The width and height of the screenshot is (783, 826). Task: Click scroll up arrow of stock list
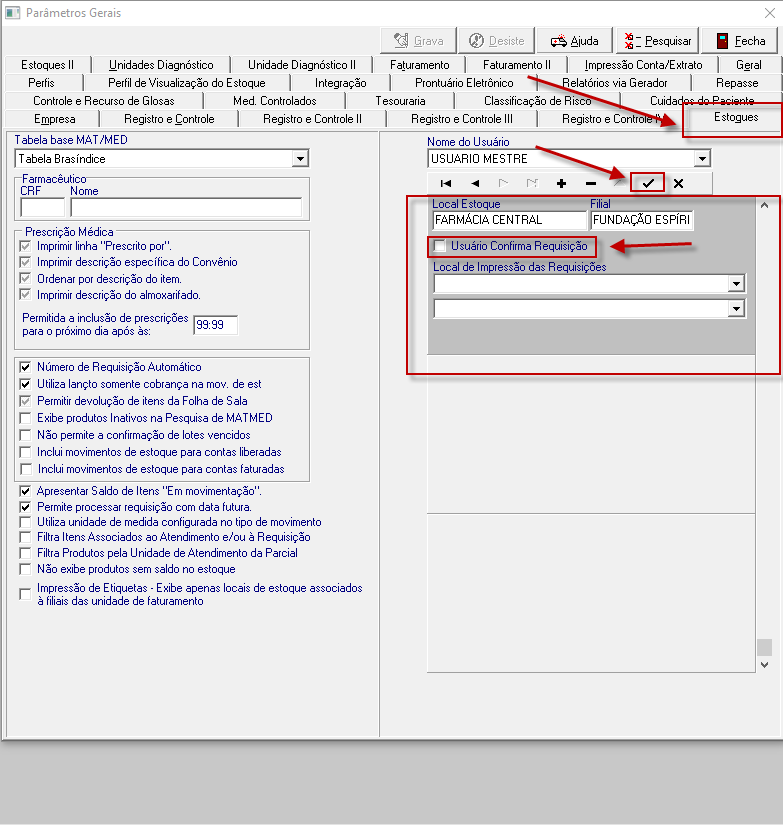[x=765, y=205]
